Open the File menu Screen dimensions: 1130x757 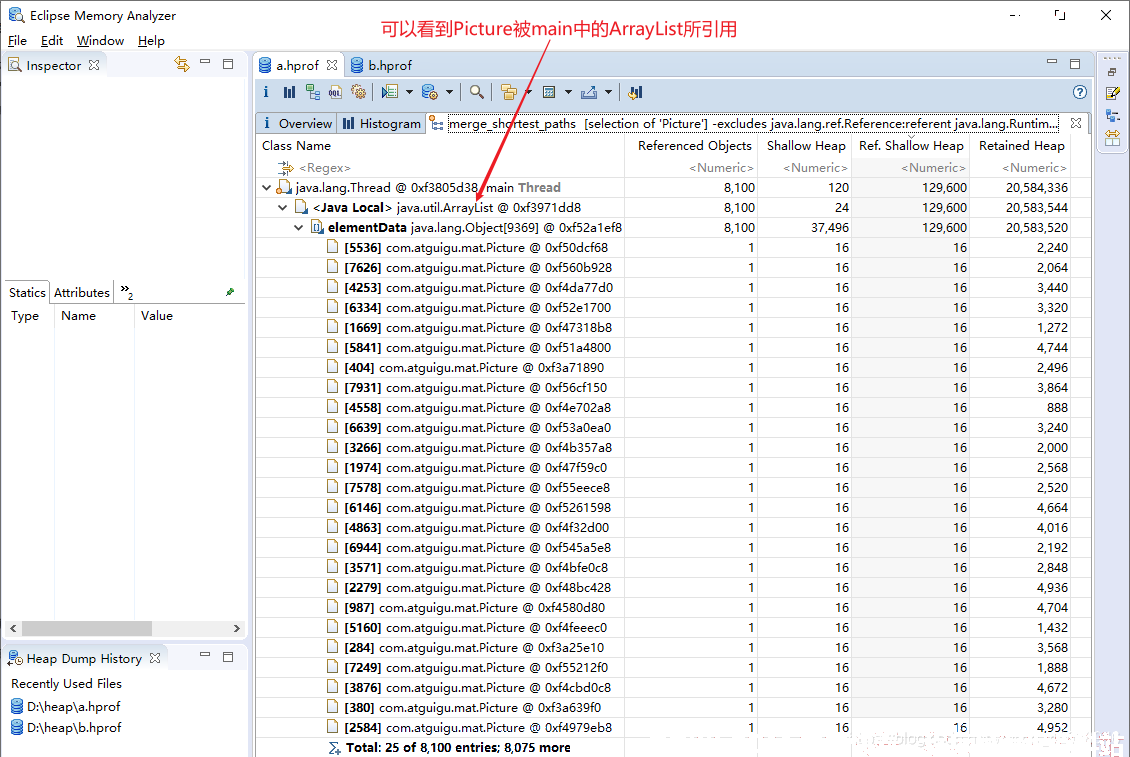coord(17,40)
